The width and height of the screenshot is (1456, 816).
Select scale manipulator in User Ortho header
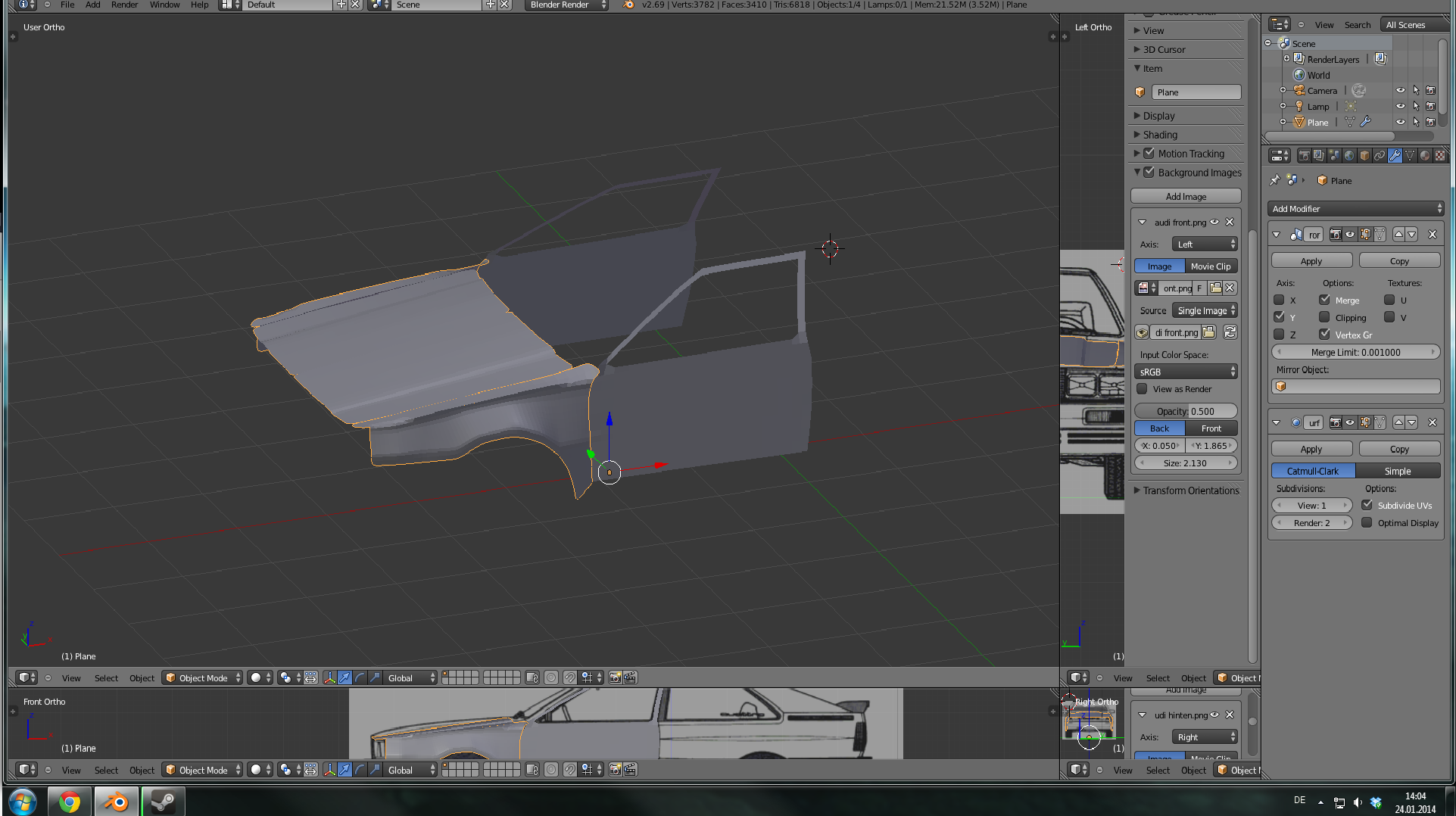(375, 677)
